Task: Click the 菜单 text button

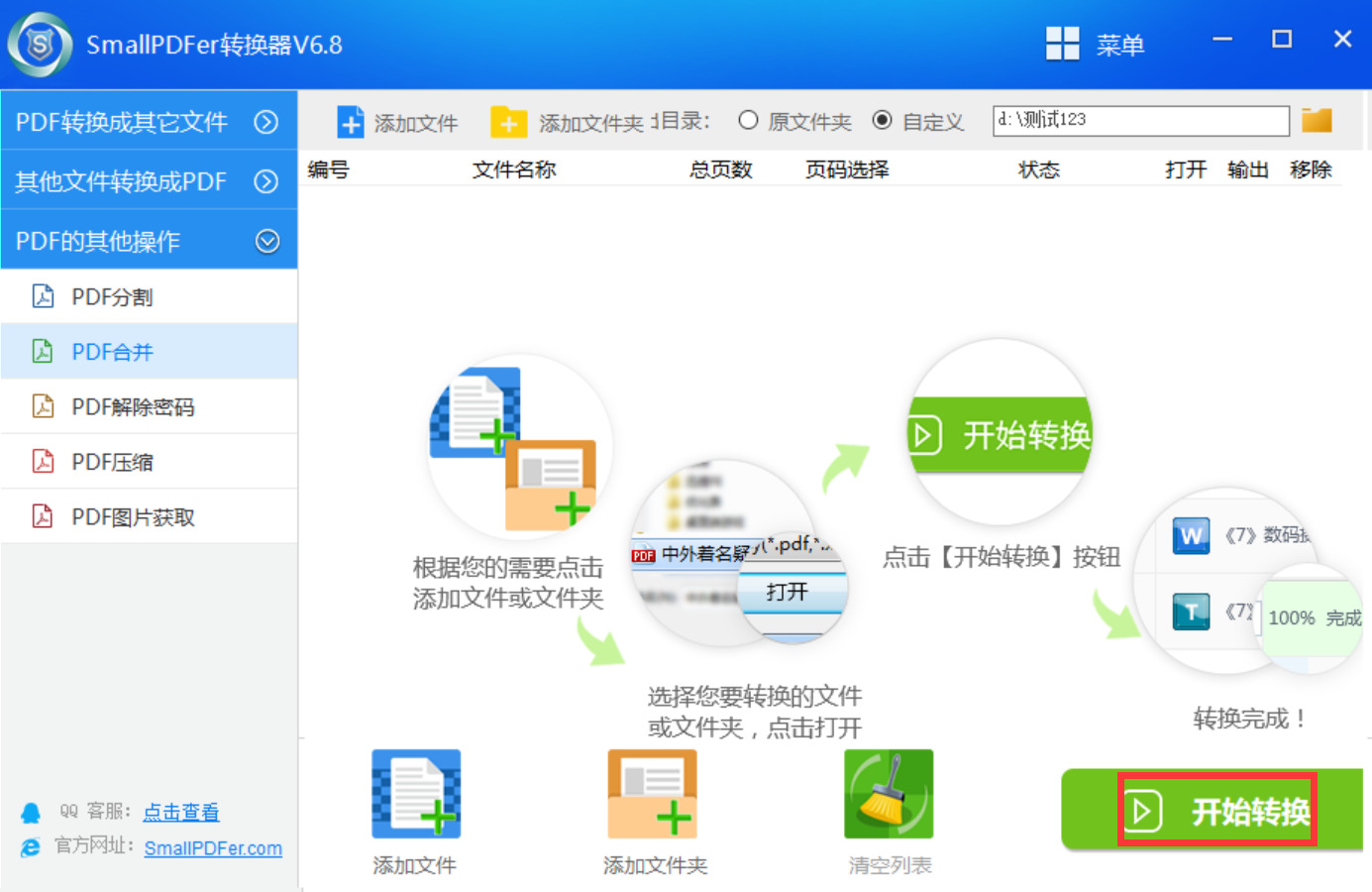Action: (x=1120, y=45)
